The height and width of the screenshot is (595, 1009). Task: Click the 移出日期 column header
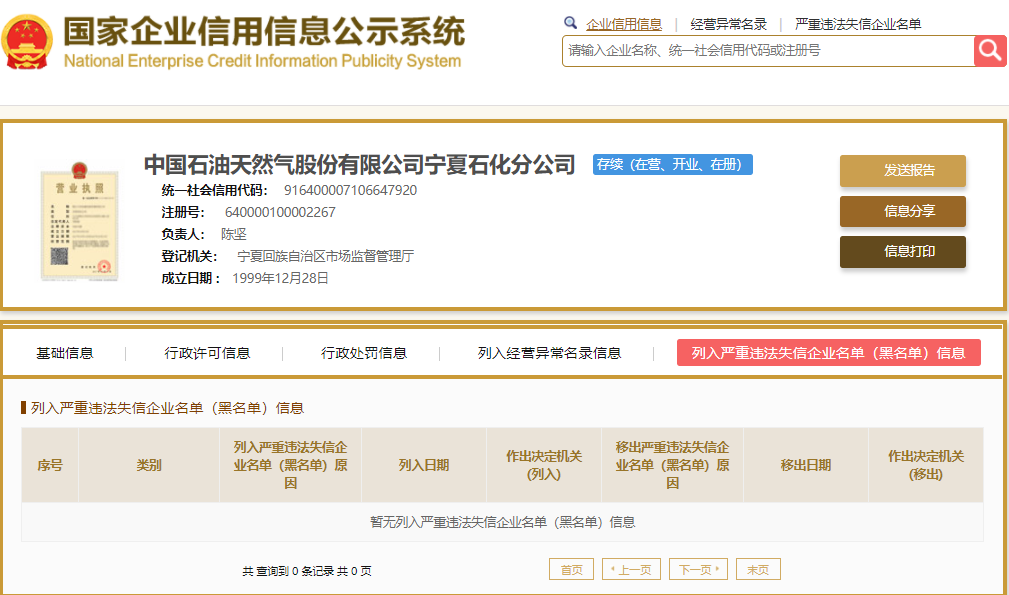click(x=806, y=465)
